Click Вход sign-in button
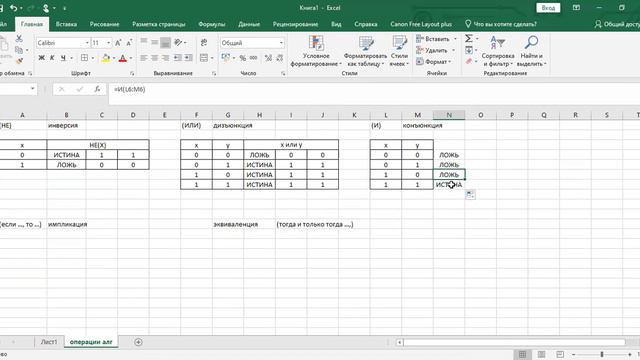 [548, 8]
